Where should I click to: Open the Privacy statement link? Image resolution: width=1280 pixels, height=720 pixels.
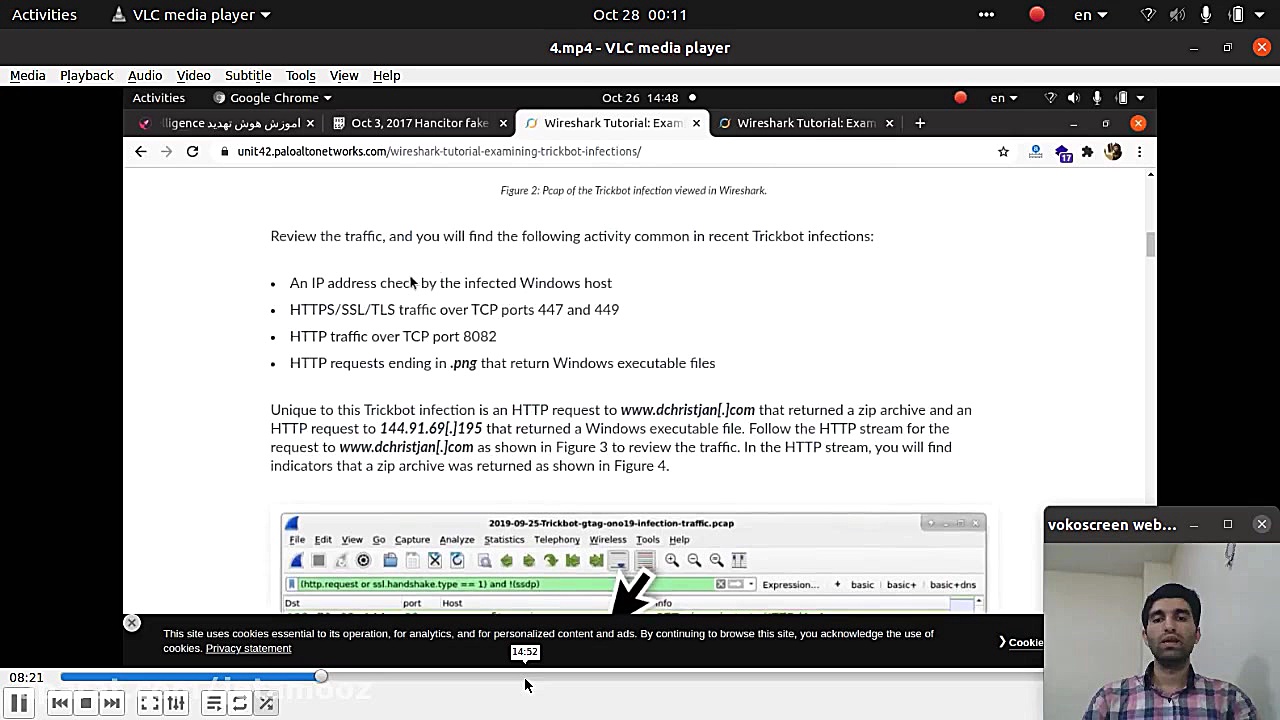tap(248, 648)
